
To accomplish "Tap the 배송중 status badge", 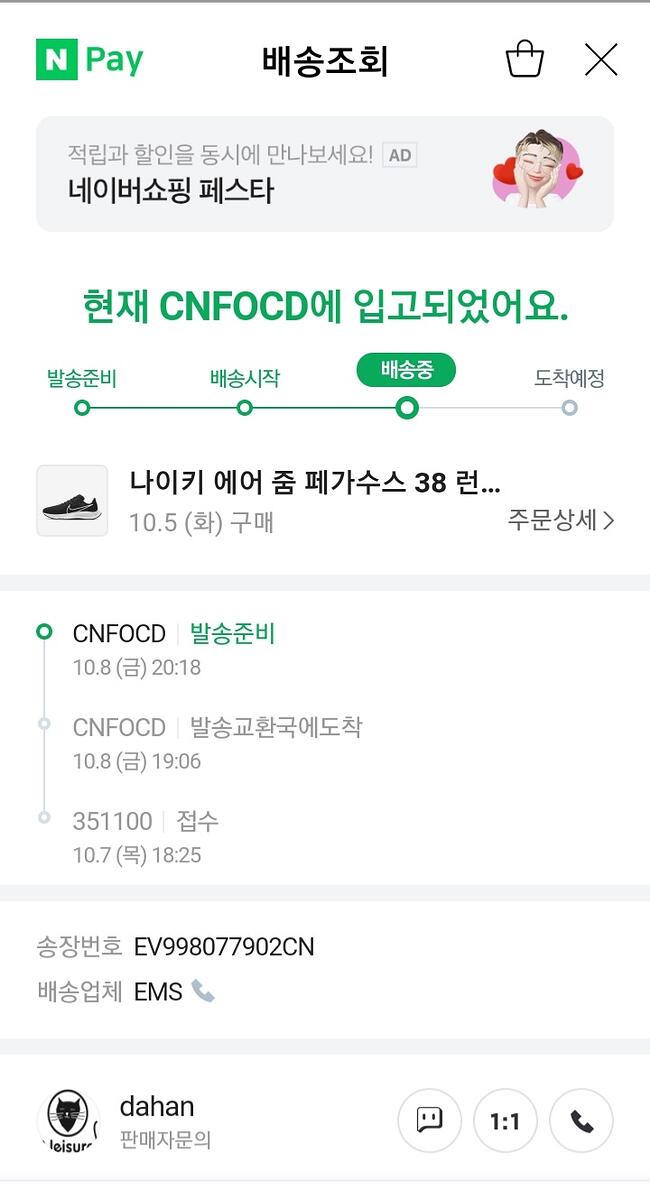I will (x=407, y=370).
